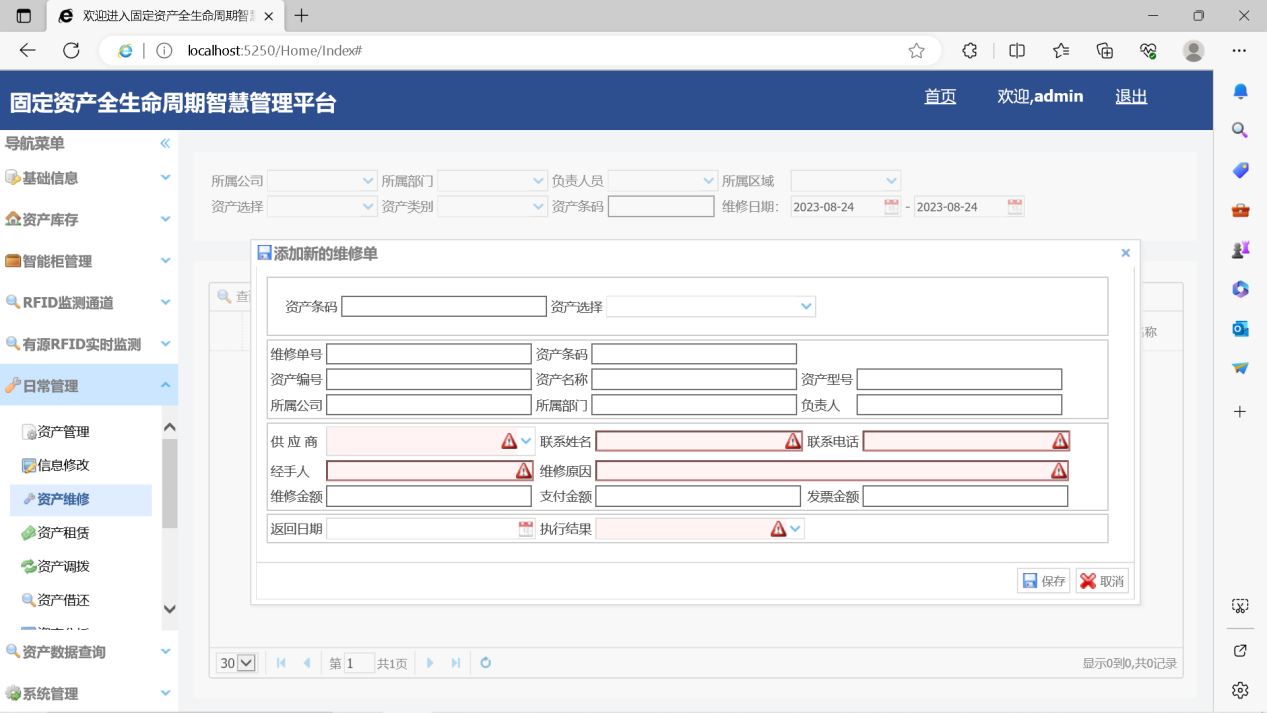Image resolution: width=1267 pixels, height=713 pixels.
Task: Open the 执行结果 dropdown arrow
Action: (795, 529)
